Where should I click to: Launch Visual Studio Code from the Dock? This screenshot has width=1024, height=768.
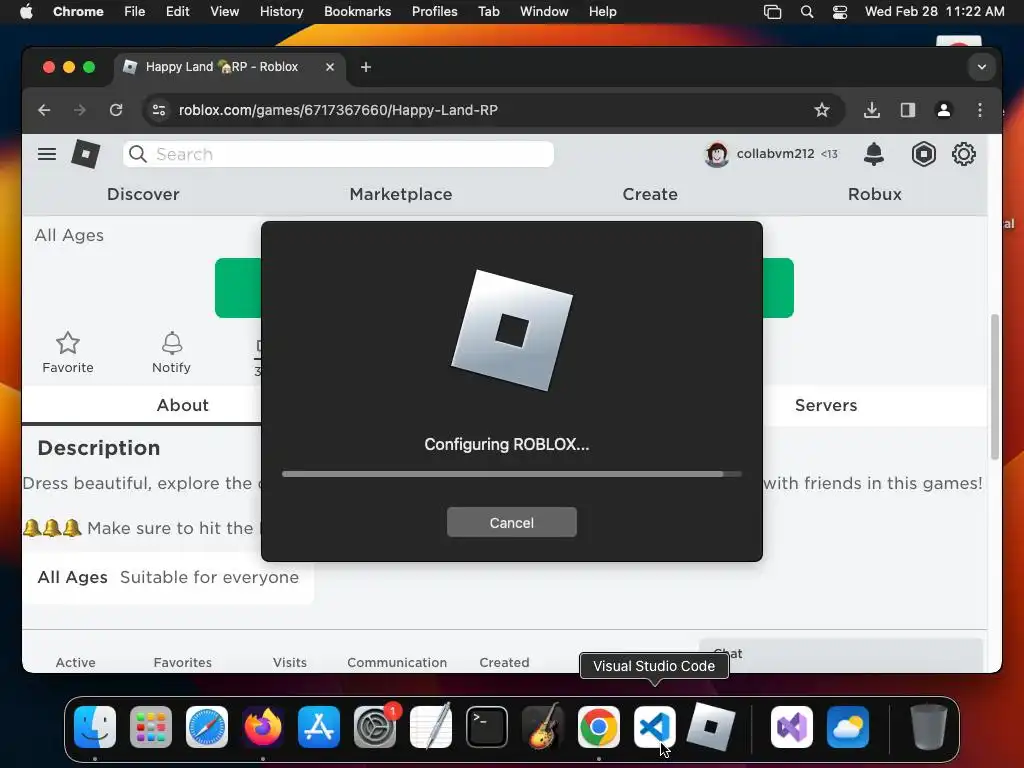point(654,727)
